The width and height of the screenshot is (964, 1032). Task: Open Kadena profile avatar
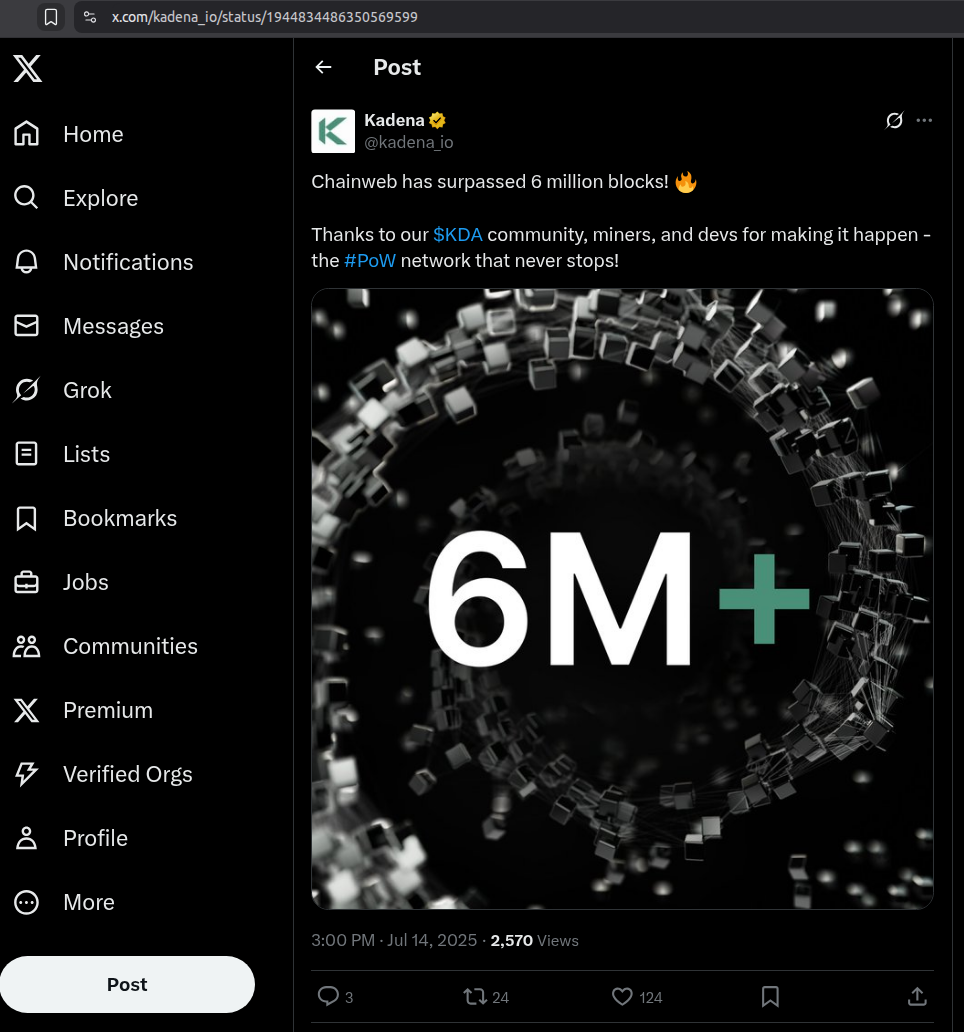[x=333, y=131]
